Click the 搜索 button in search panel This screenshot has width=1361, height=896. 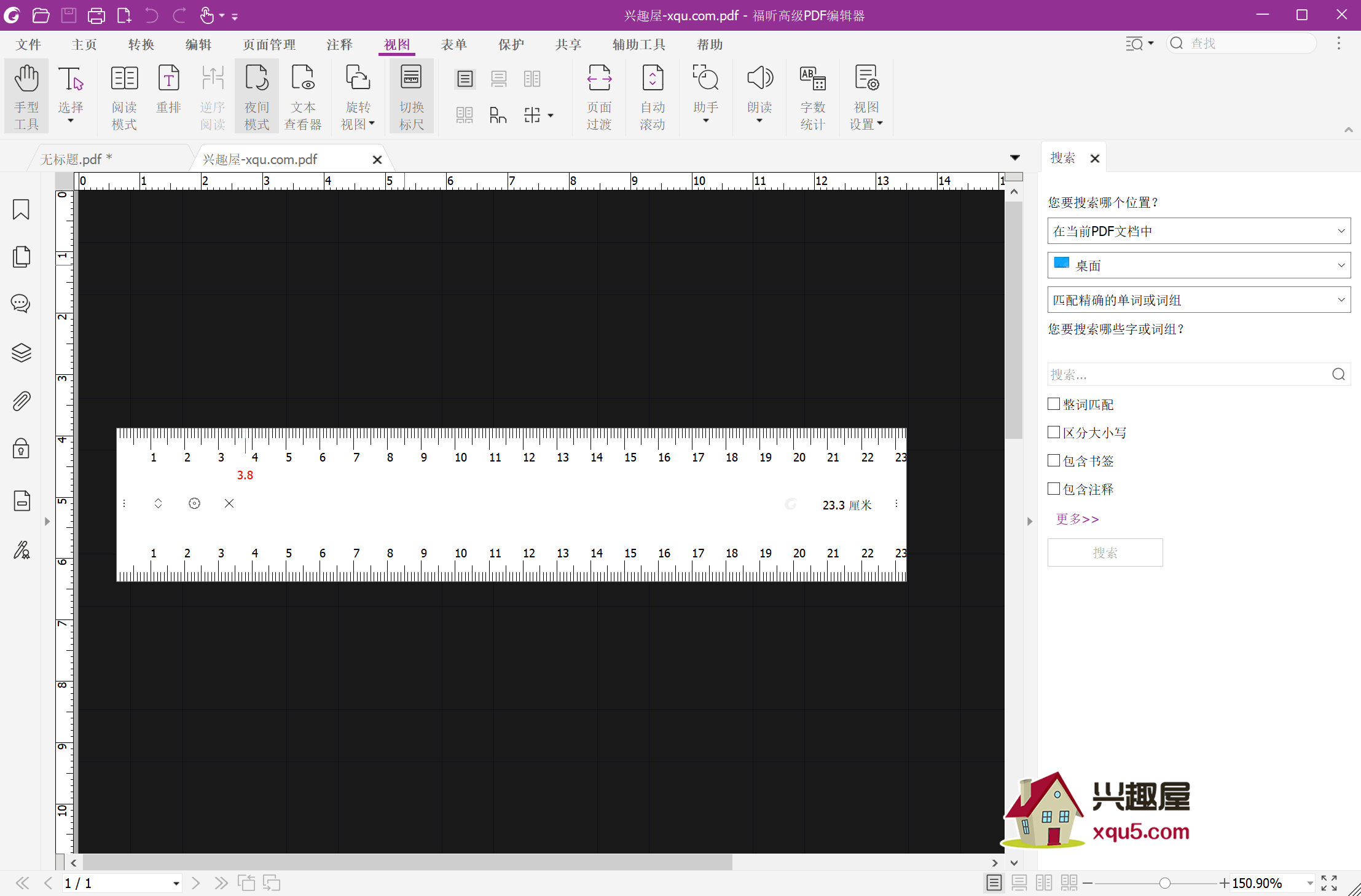(x=1105, y=552)
